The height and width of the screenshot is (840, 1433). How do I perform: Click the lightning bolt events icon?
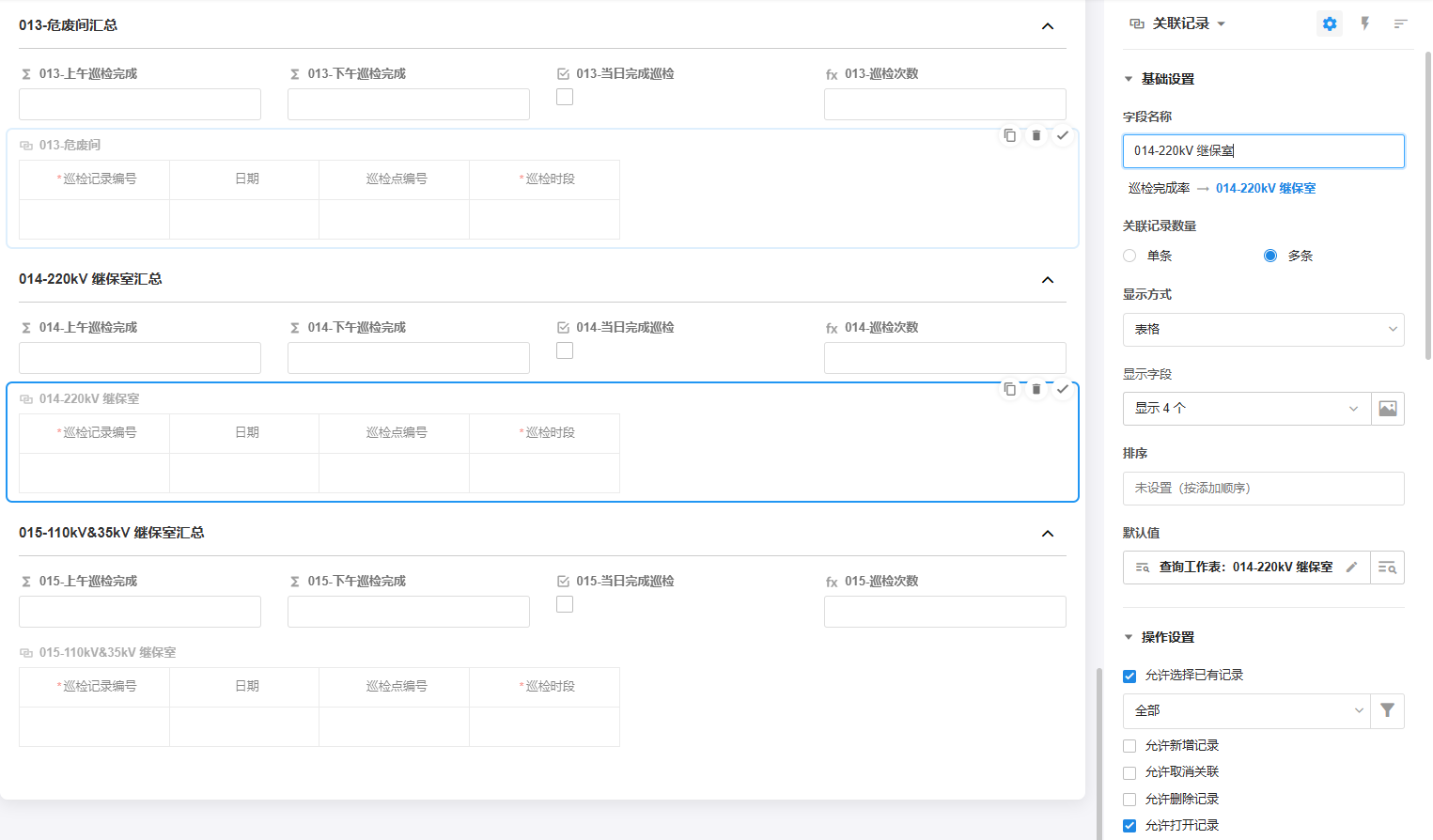pos(1364,24)
